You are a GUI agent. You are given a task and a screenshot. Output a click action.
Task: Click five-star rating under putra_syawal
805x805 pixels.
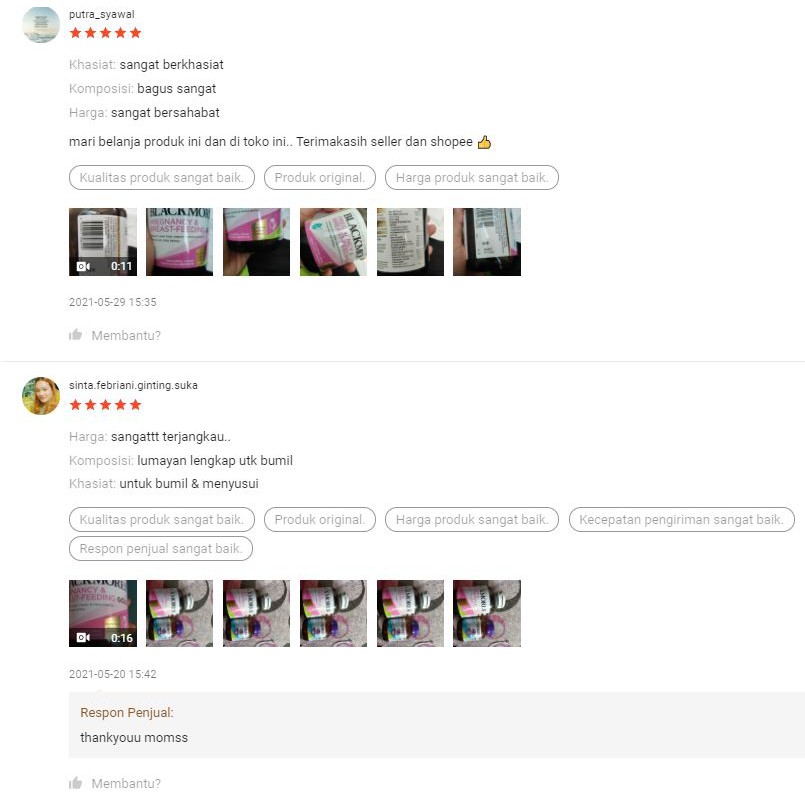(105, 33)
